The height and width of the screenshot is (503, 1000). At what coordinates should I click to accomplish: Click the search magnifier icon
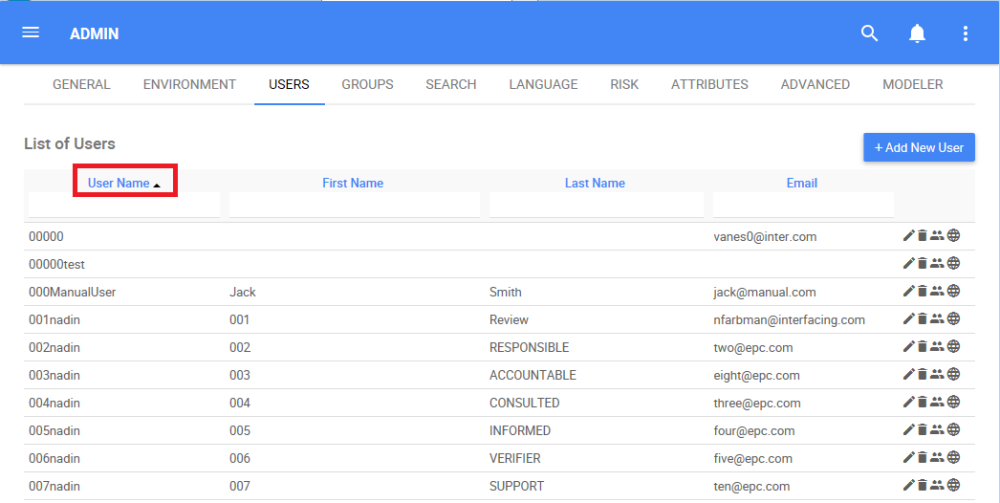869,34
